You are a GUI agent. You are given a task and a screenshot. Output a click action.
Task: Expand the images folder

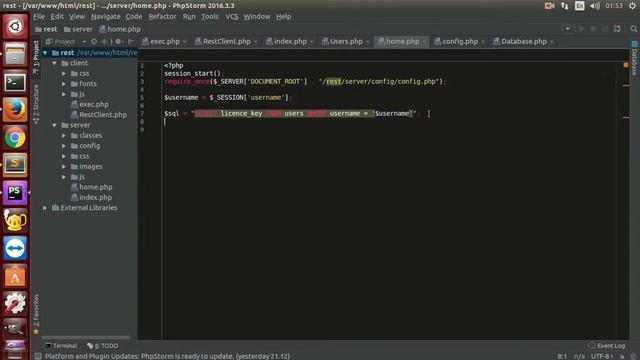pyautogui.click(x=64, y=167)
